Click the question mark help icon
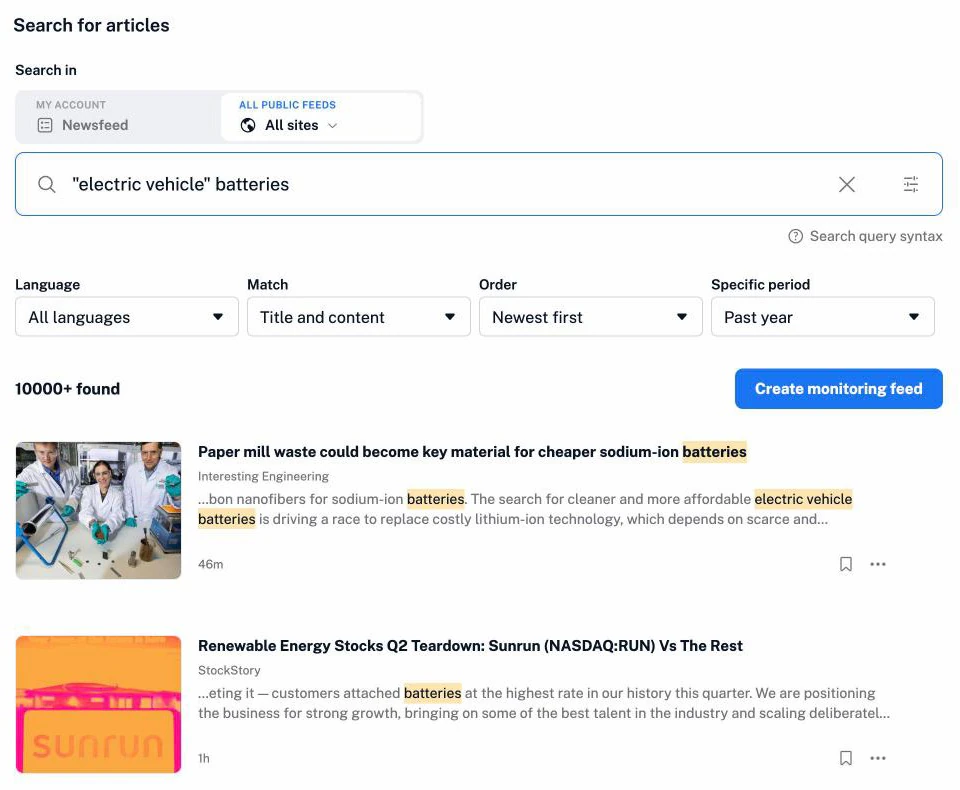960x790 pixels. coord(795,236)
